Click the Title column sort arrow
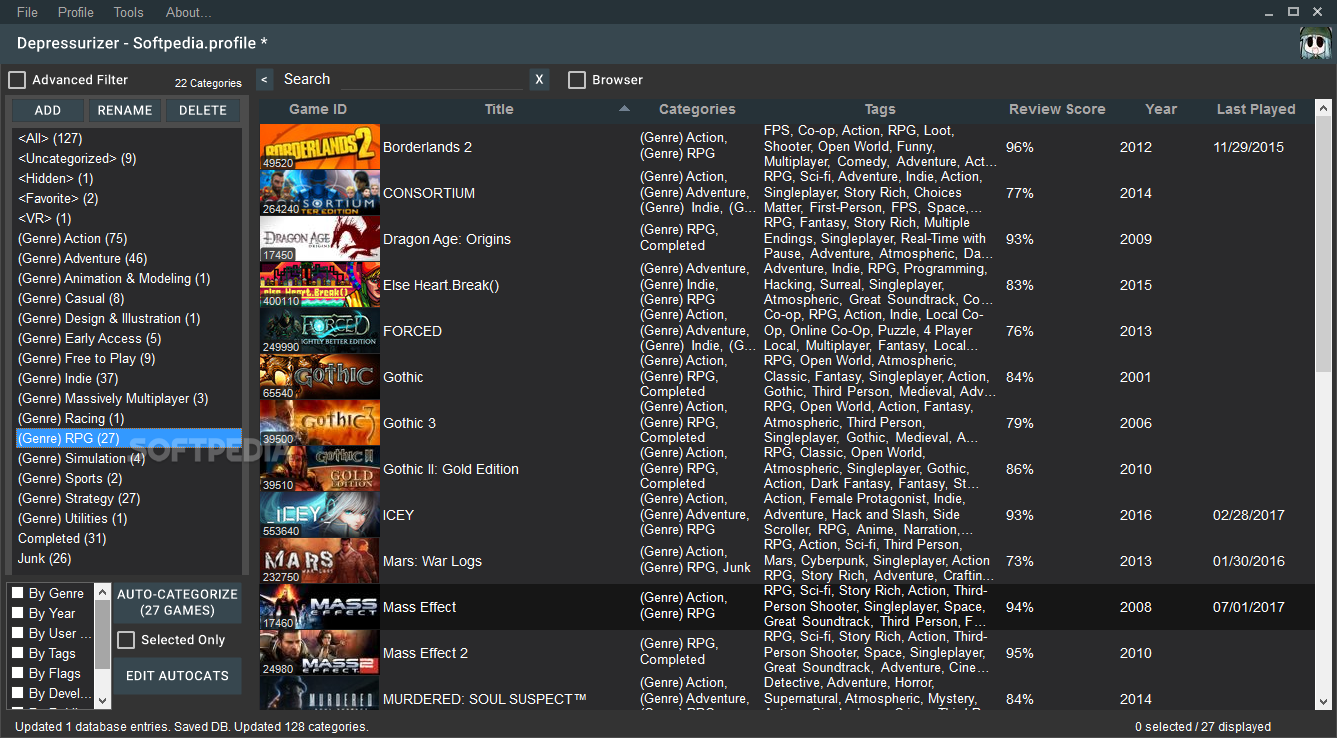The height and width of the screenshot is (738, 1337). tap(624, 108)
